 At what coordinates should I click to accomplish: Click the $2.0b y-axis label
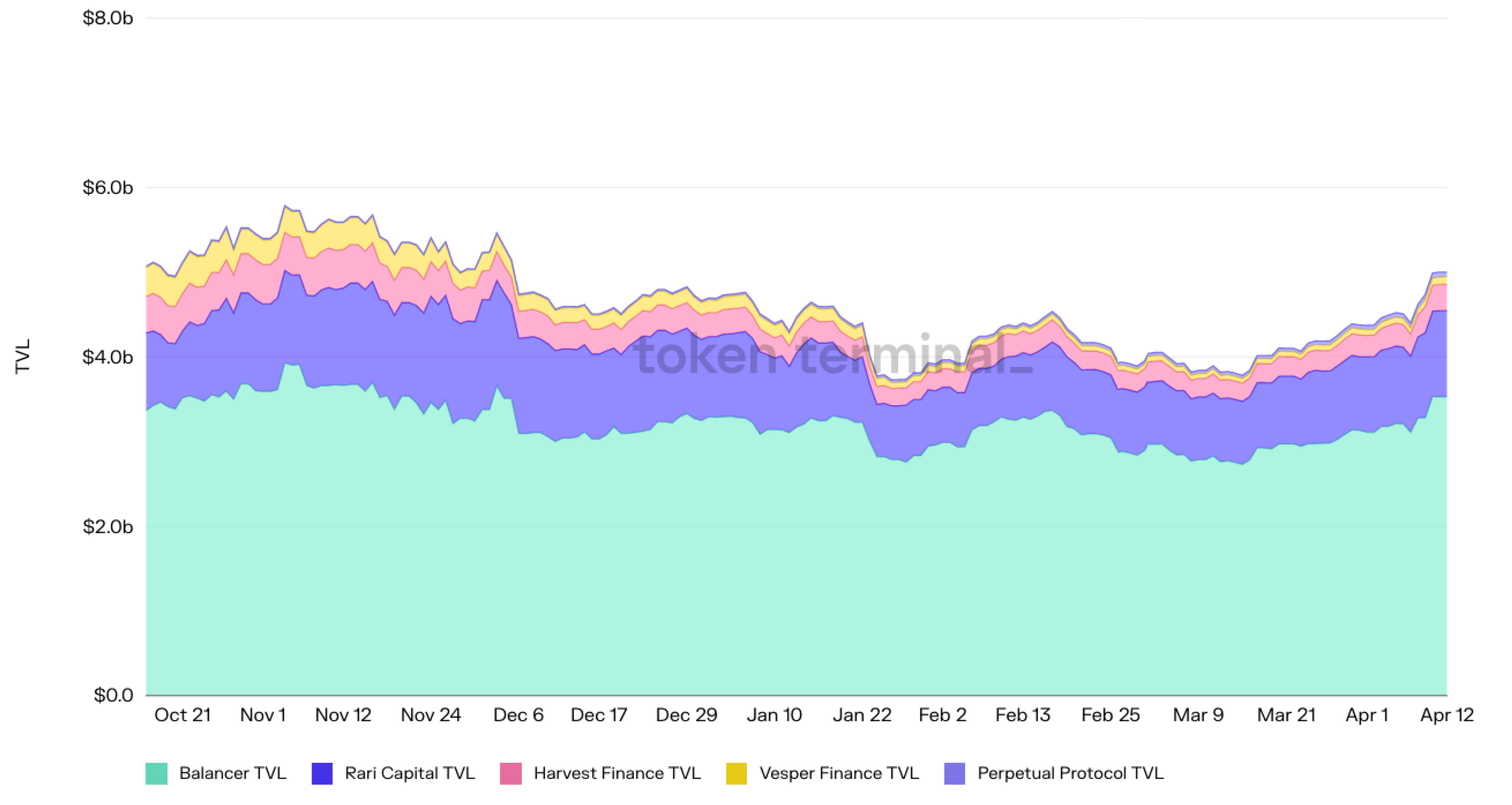pos(108,526)
